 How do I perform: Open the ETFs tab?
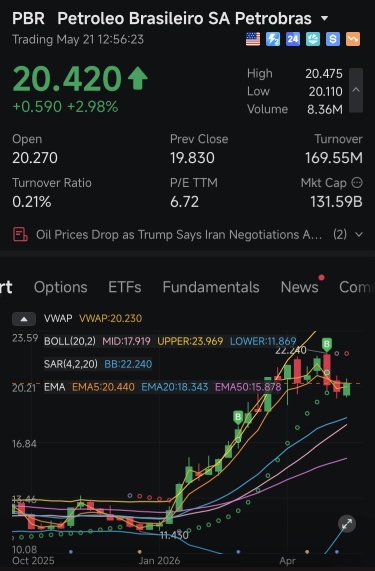coord(125,287)
